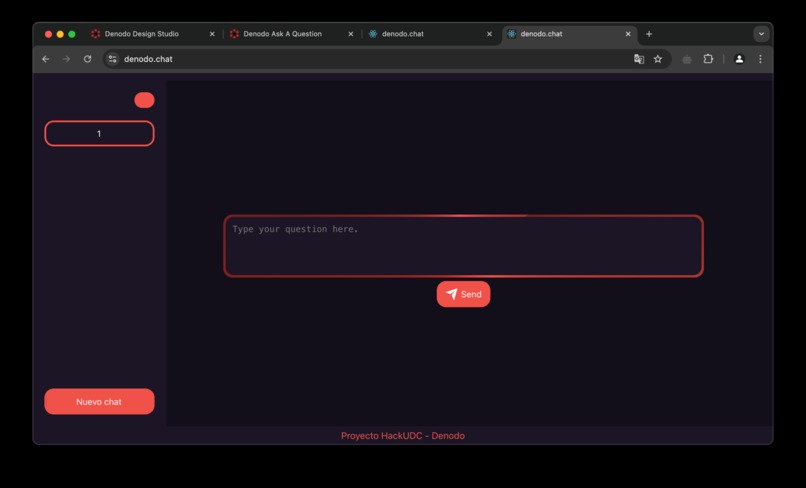Click the Send button
The height and width of the screenshot is (488, 806).
click(463, 294)
